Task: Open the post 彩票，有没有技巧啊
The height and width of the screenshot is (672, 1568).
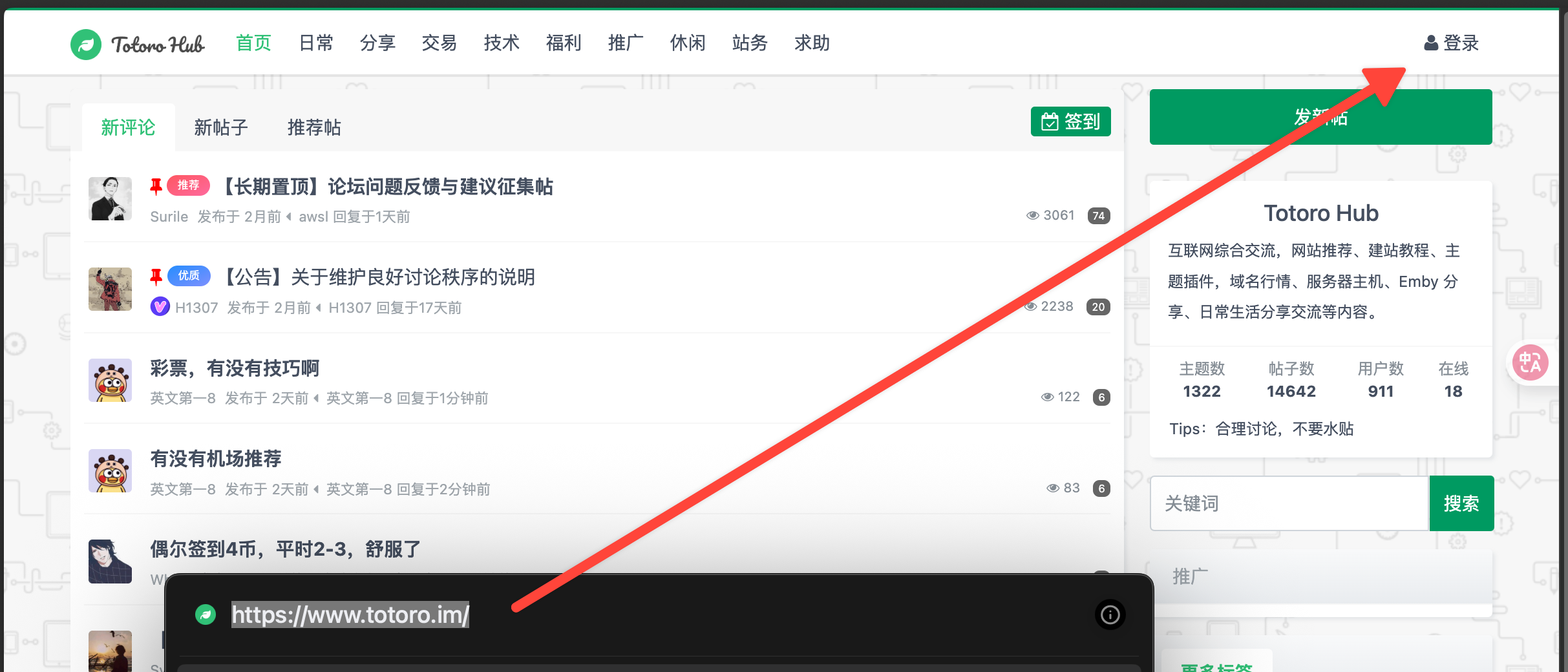Action: point(235,368)
